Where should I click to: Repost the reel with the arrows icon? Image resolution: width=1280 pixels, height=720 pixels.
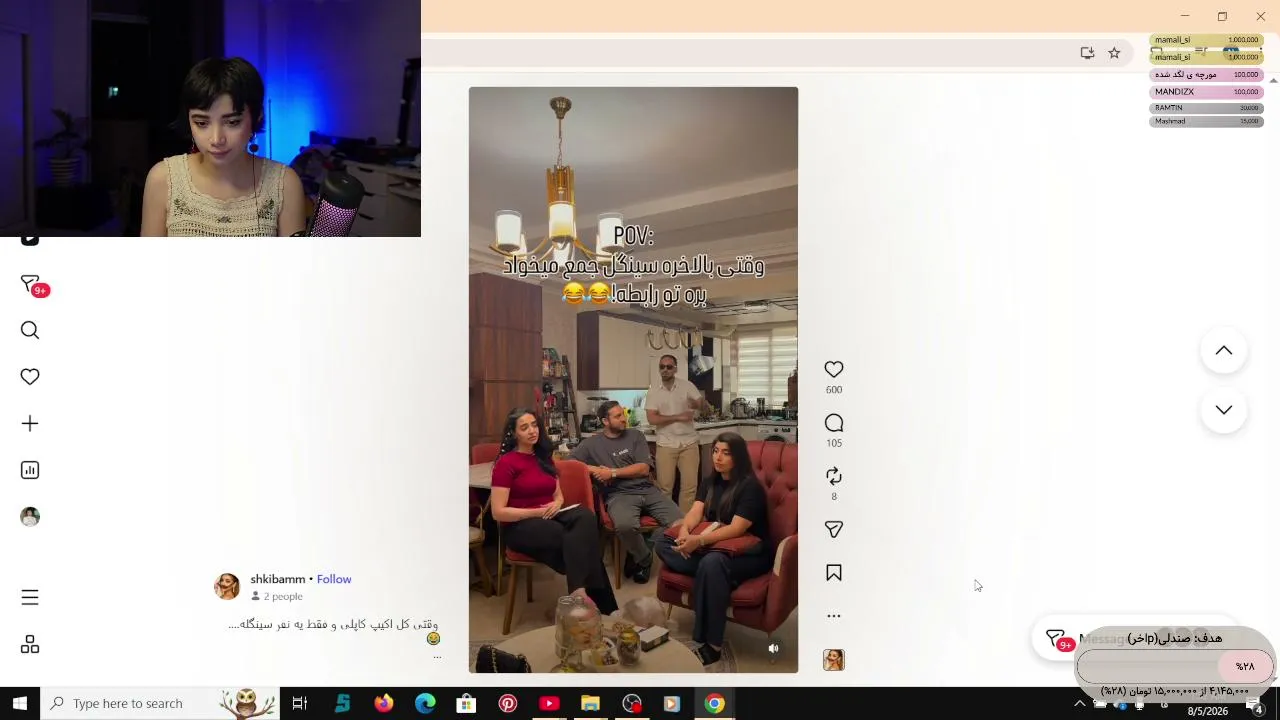(x=834, y=476)
